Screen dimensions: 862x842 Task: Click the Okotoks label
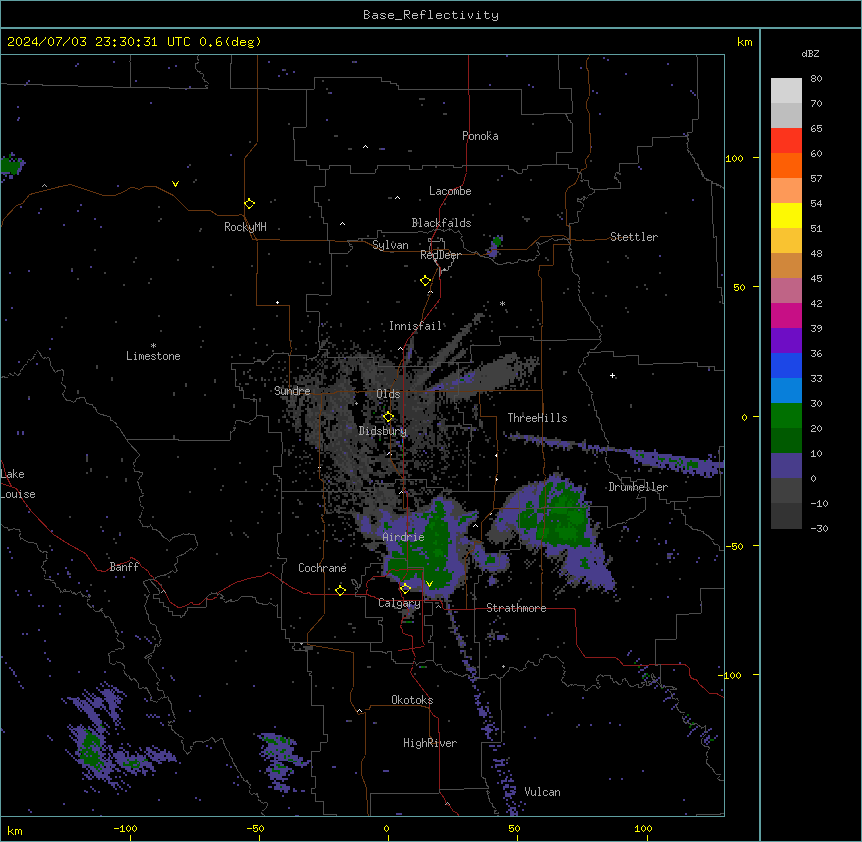click(x=412, y=700)
